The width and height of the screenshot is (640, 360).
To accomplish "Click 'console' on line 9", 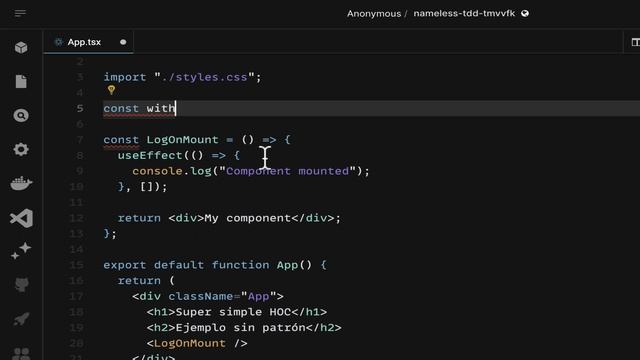I will [x=157, y=171].
